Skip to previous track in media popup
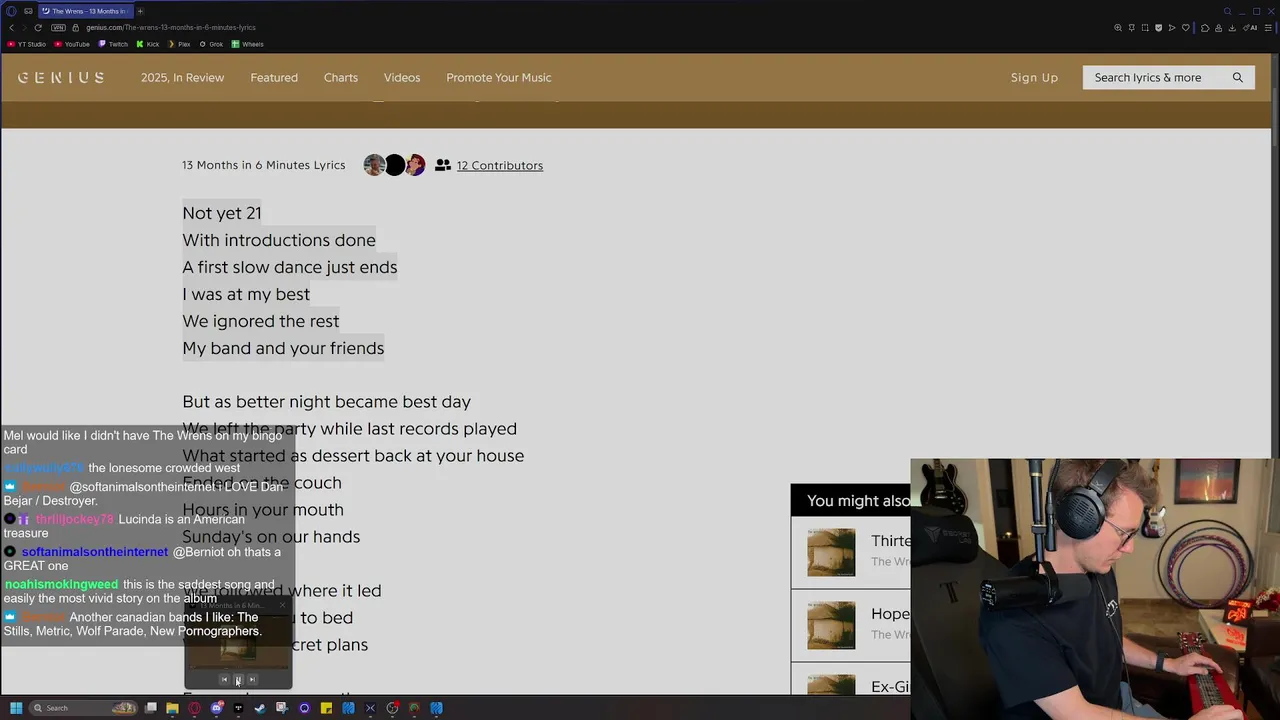The height and width of the screenshot is (720, 1280). (224, 680)
